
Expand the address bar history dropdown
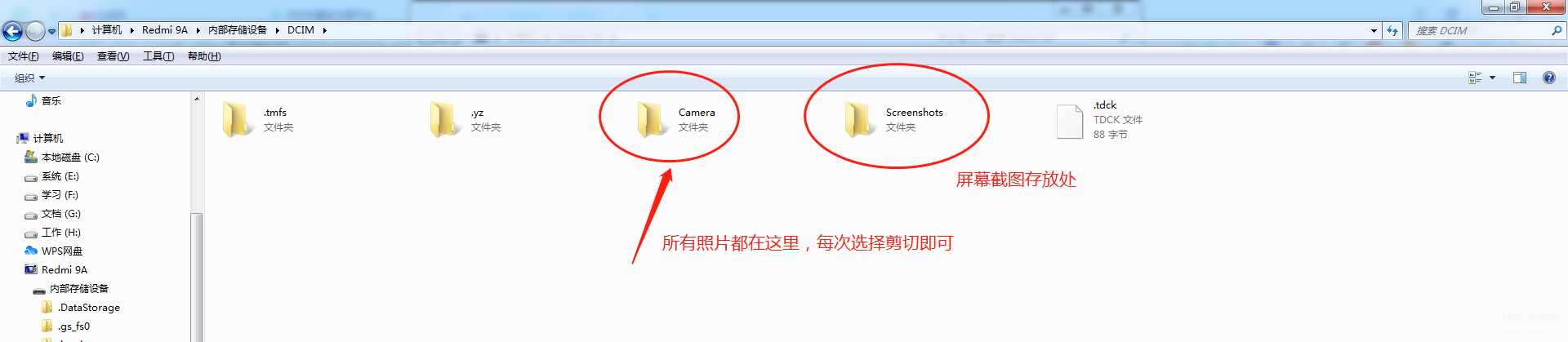1374,30
